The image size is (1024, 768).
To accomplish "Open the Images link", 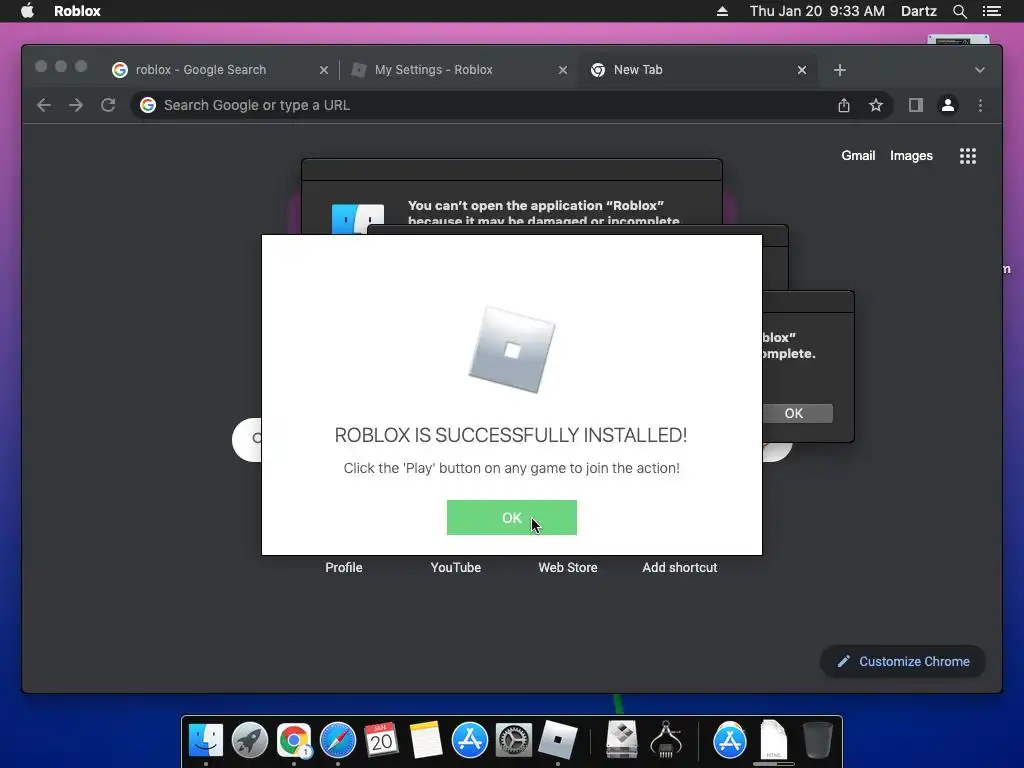I will (911, 155).
